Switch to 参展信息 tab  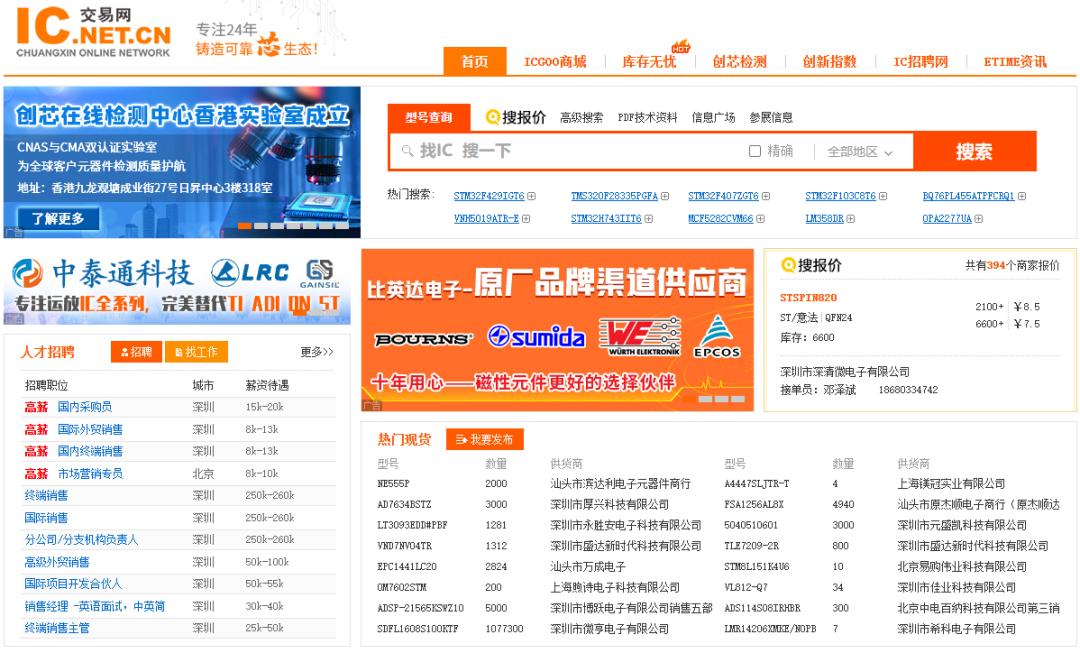[x=771, y=118]
